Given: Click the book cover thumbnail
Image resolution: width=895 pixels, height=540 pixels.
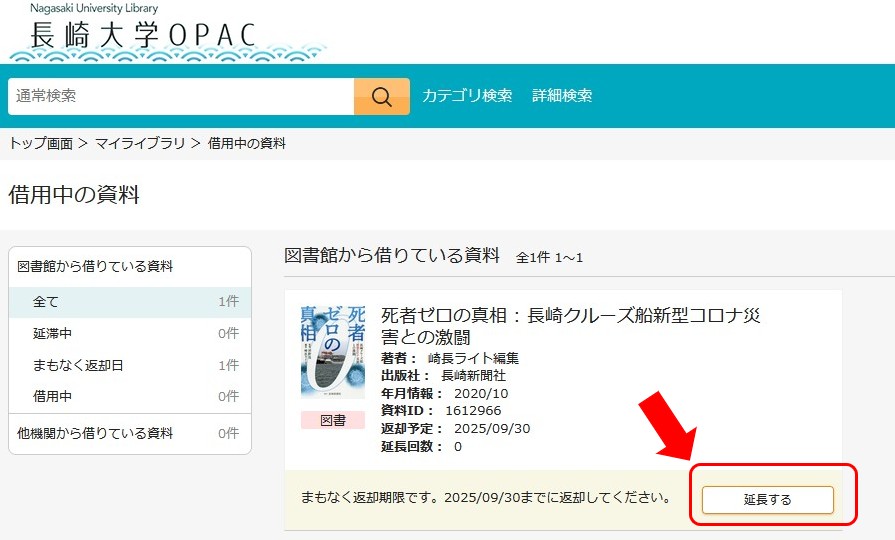Looking at the screenshot, I should coord(333,352).
